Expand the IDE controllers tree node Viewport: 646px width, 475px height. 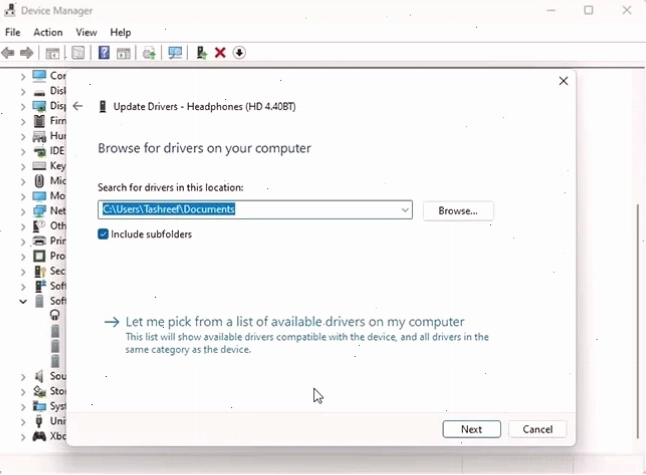click(x=23, y=151)
